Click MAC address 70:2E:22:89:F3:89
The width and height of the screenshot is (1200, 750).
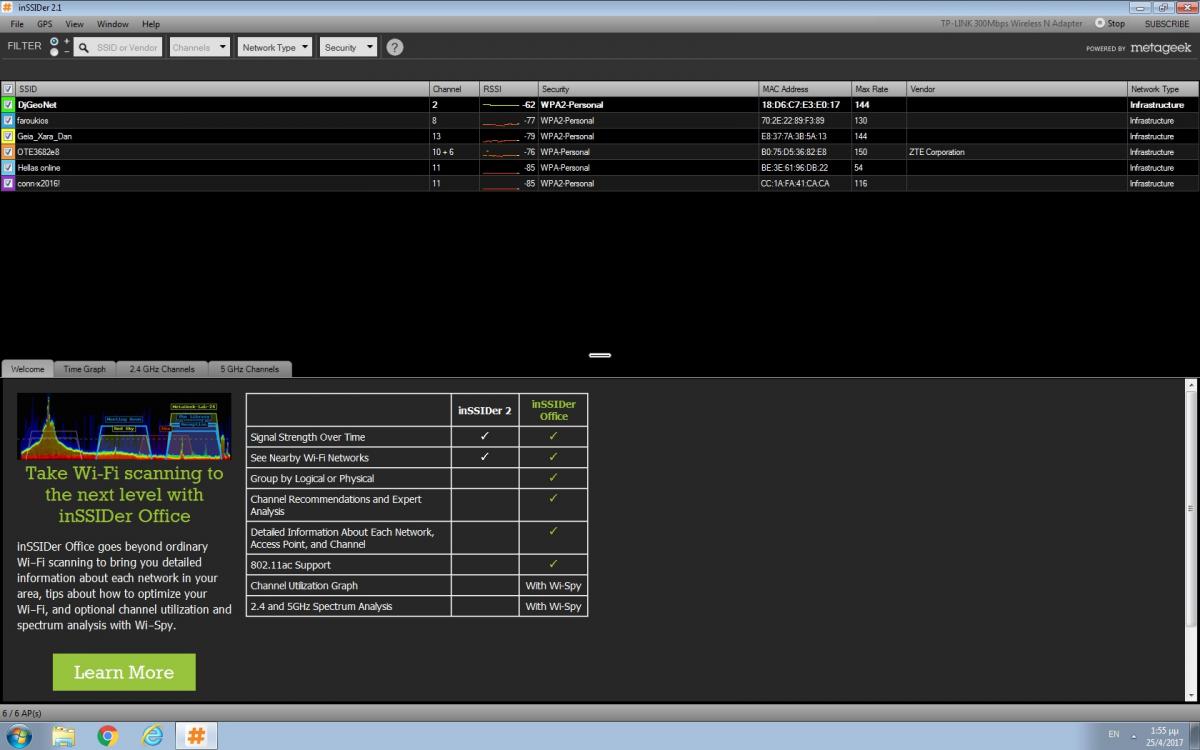click(x=792, y=120)
